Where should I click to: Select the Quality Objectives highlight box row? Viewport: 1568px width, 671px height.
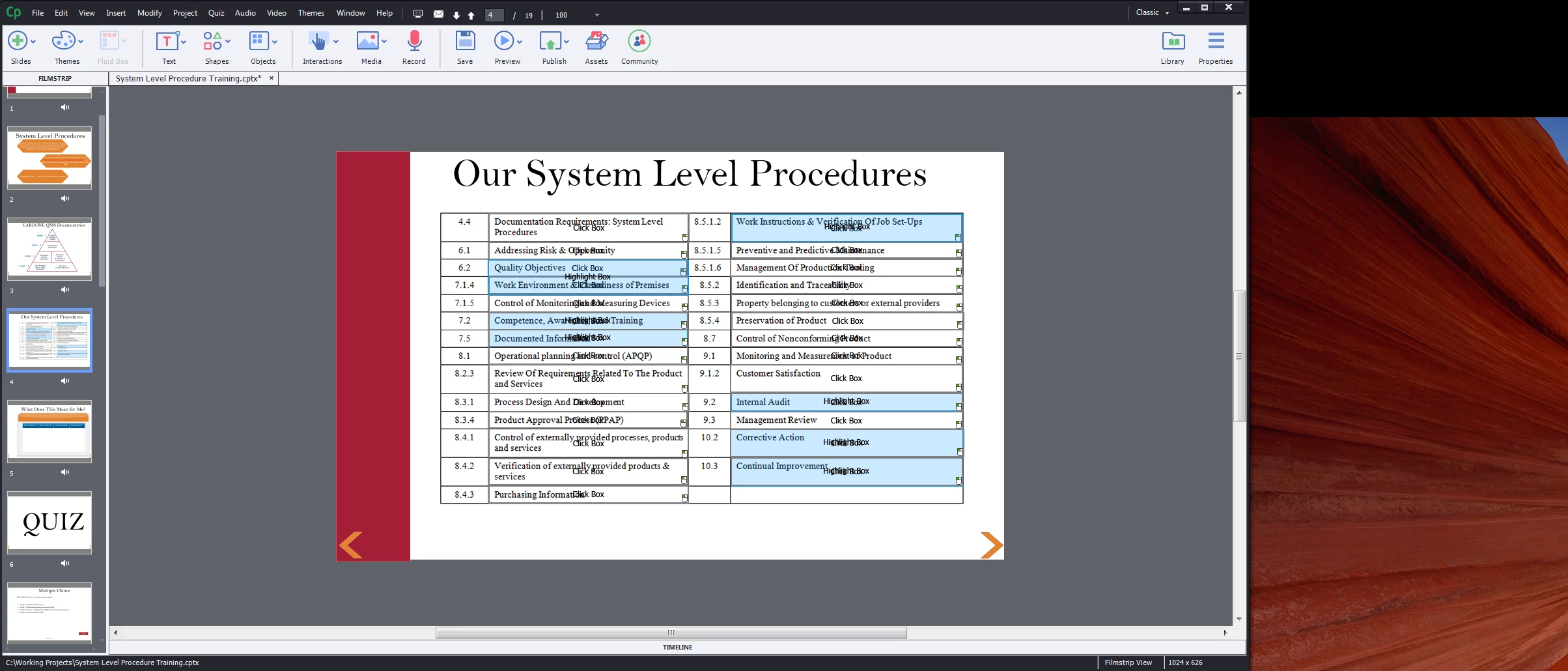587,268
